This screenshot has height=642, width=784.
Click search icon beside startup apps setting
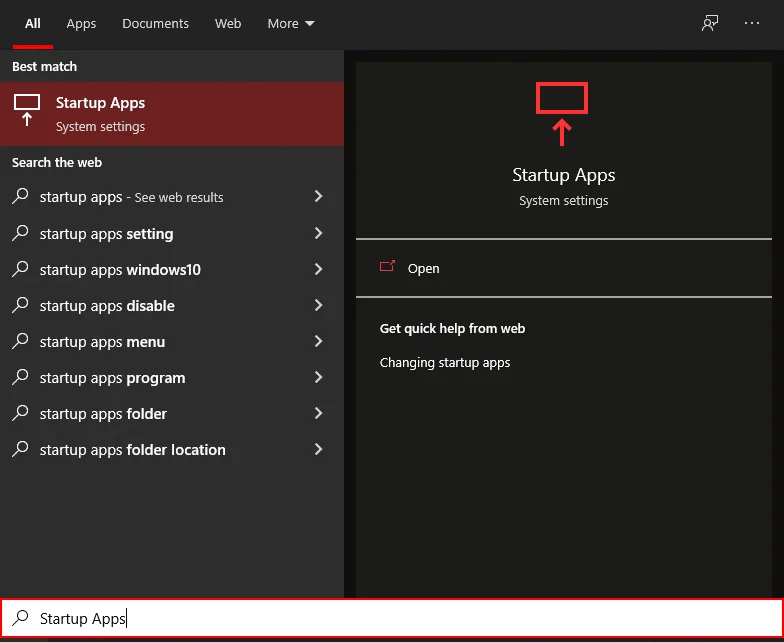[x=20, y=233]
